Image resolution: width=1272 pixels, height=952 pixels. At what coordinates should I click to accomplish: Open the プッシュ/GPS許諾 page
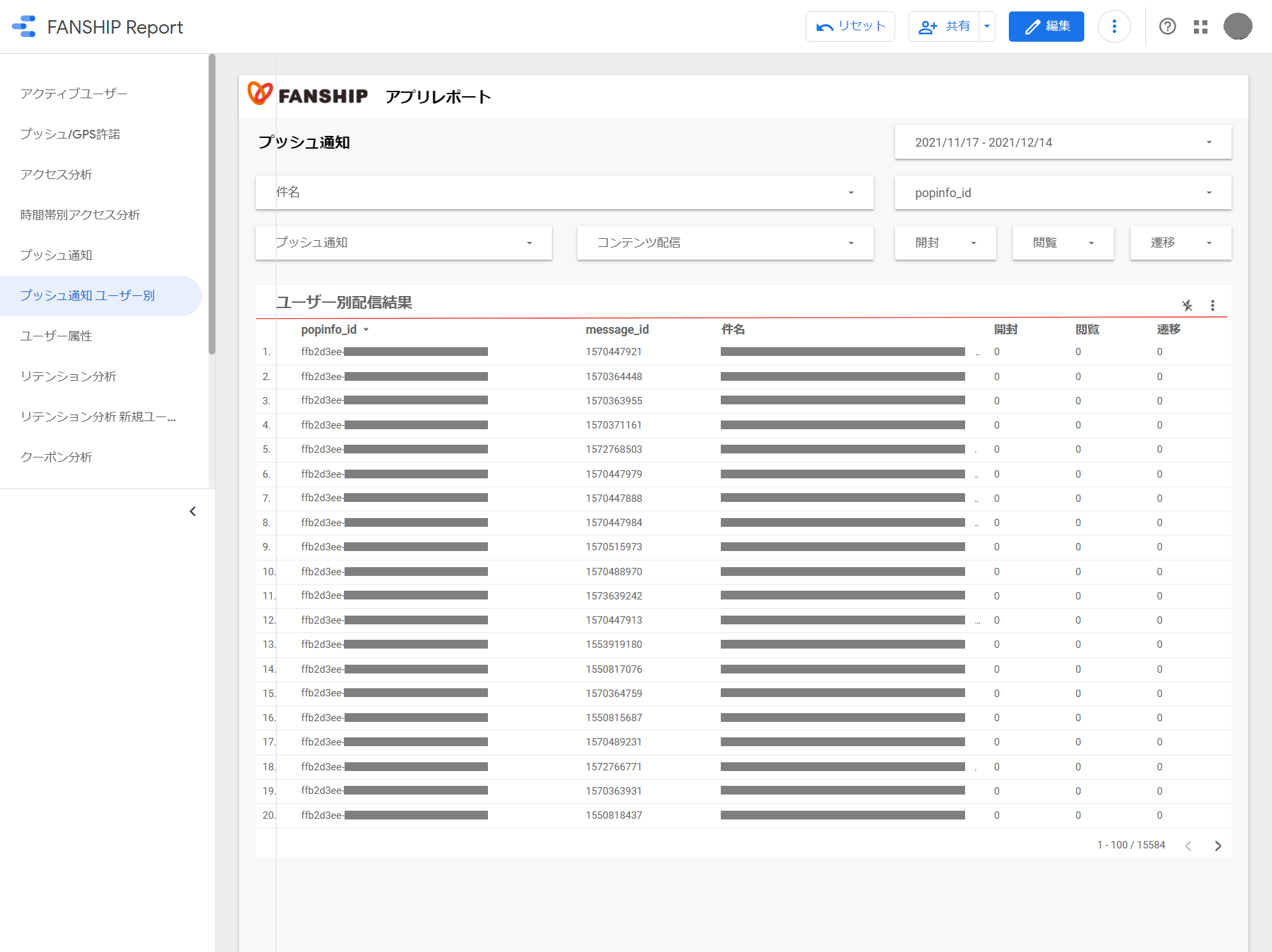[x=101, y=134]
